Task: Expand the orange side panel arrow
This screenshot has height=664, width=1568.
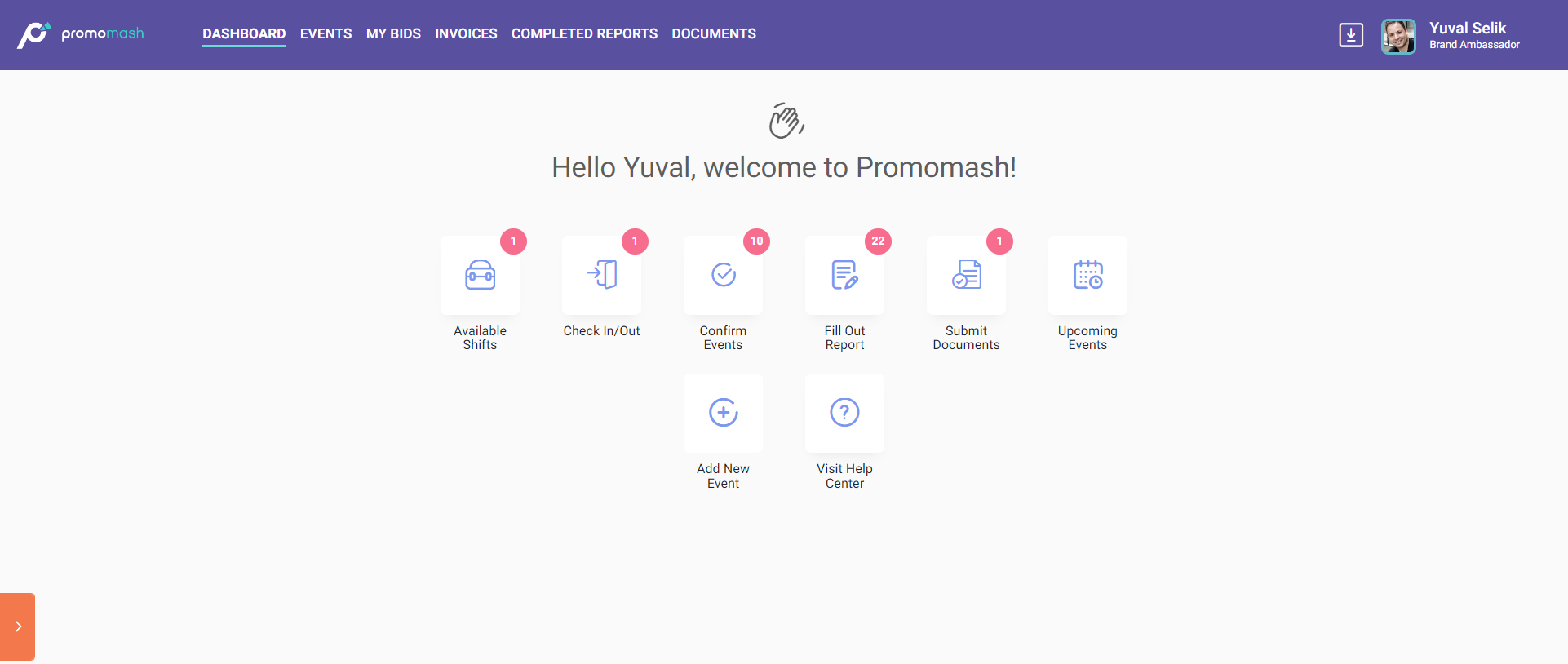Action: click(x=17, y=626)
